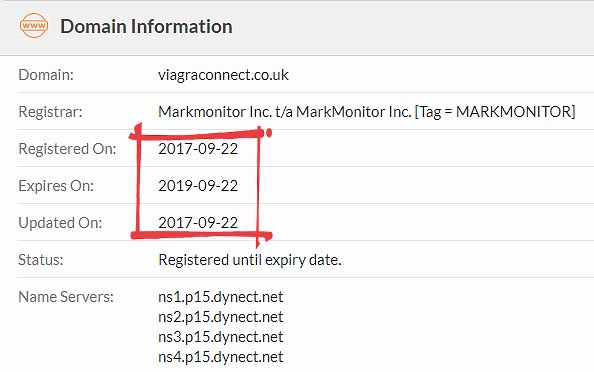Click the Registered until expiry date text
This screenshot has width=594, height=372.
(x=250, y=260)
